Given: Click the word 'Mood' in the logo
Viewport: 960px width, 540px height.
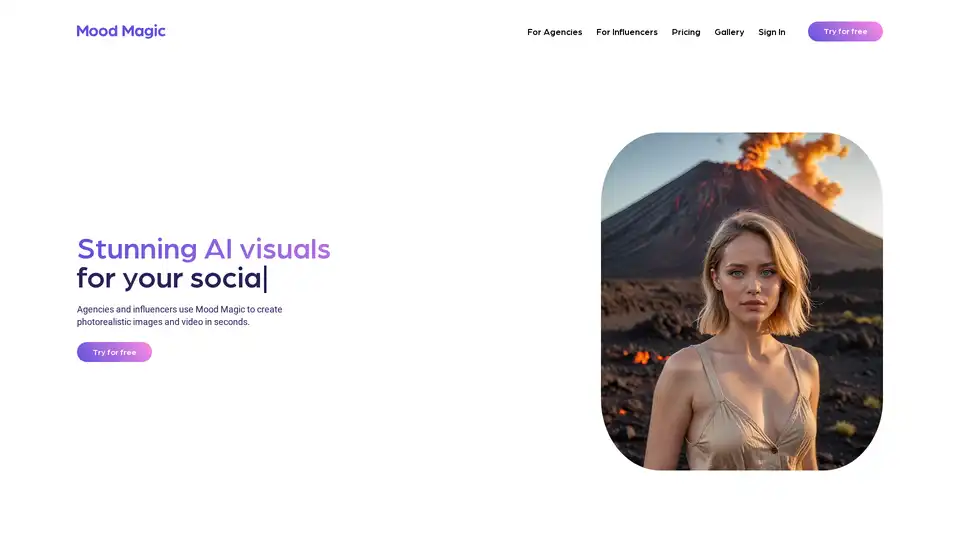Looking at the screenshot, I should [96, 31].
